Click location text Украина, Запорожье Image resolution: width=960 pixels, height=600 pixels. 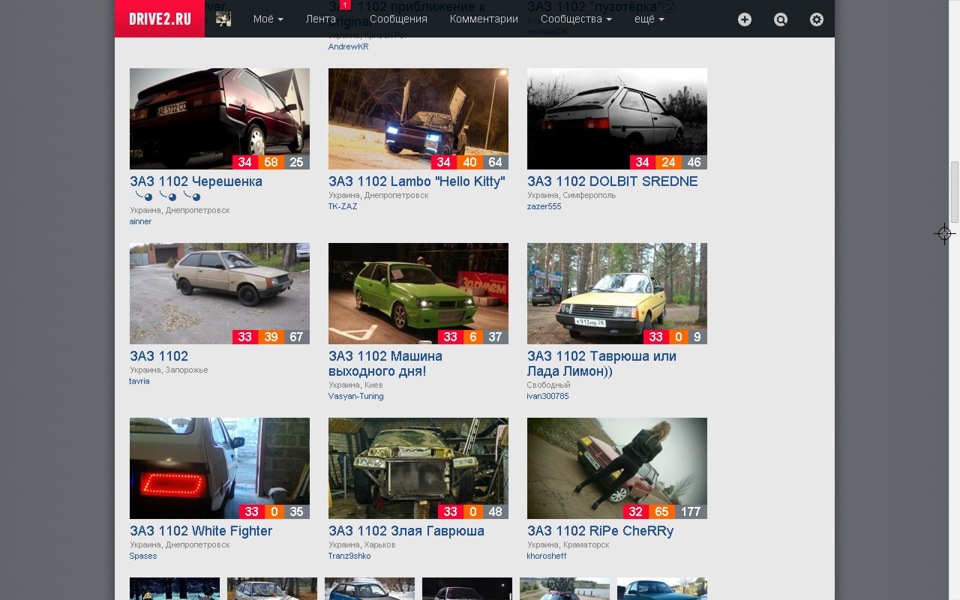pos(168,370)
